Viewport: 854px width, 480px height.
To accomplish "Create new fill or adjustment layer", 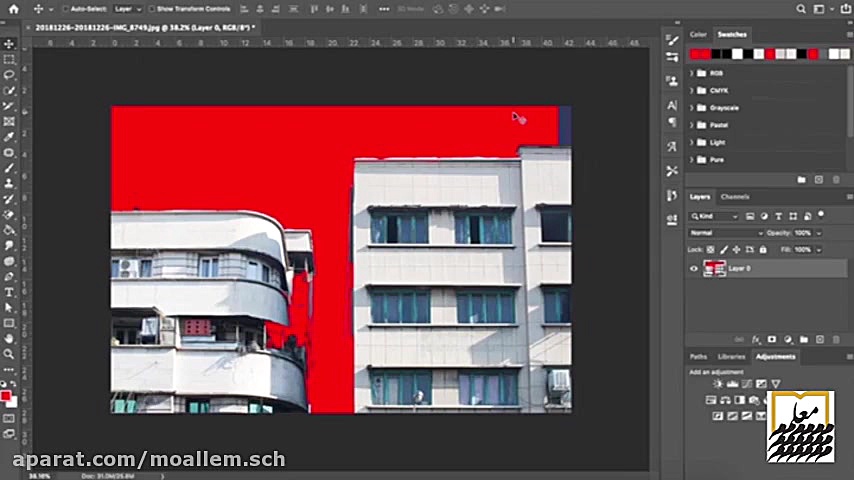I will [x=788, y=339].
